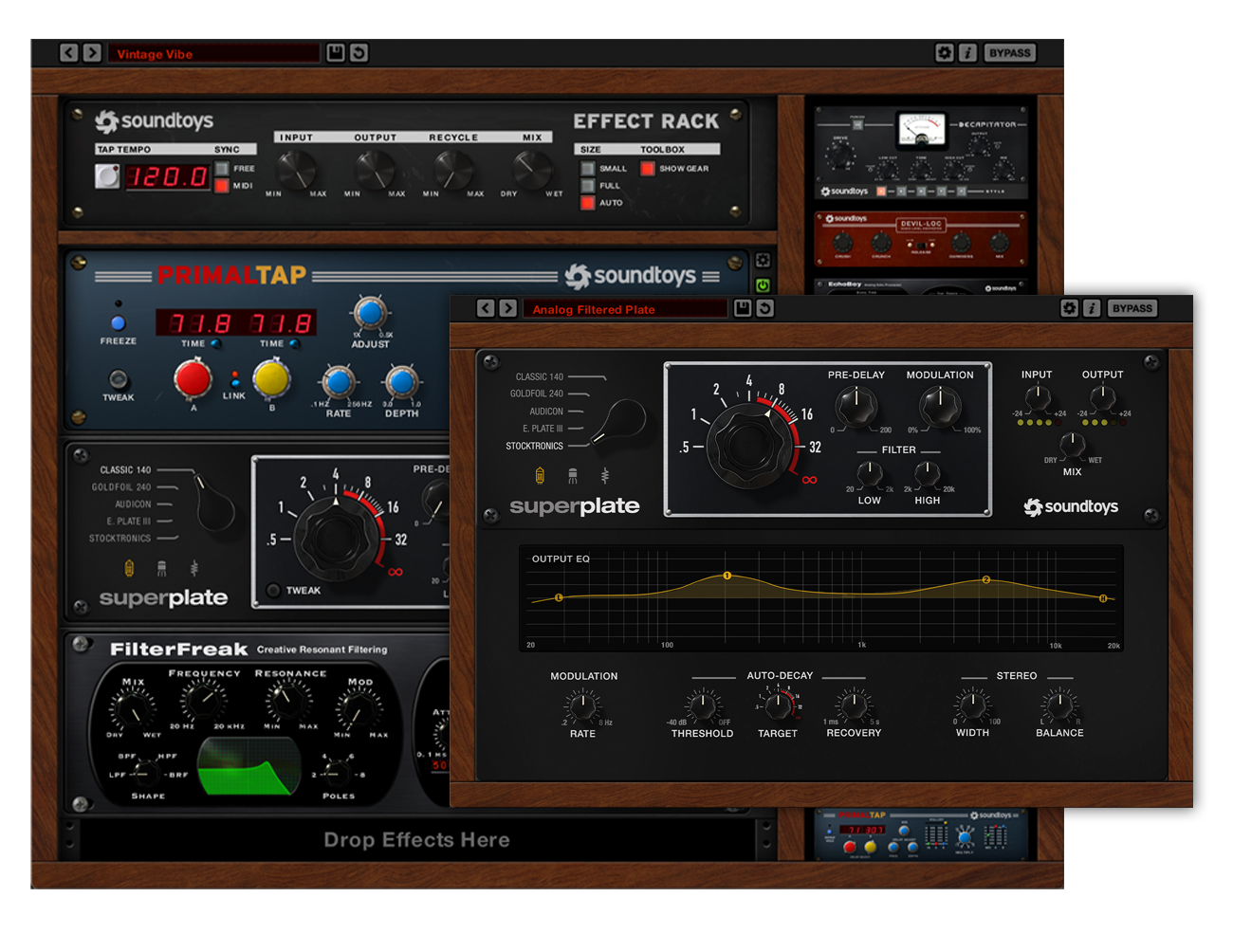Select PrimalTap thumbnail in gear list
Viewport: 1233px width, 952px height.
[921, 834]
